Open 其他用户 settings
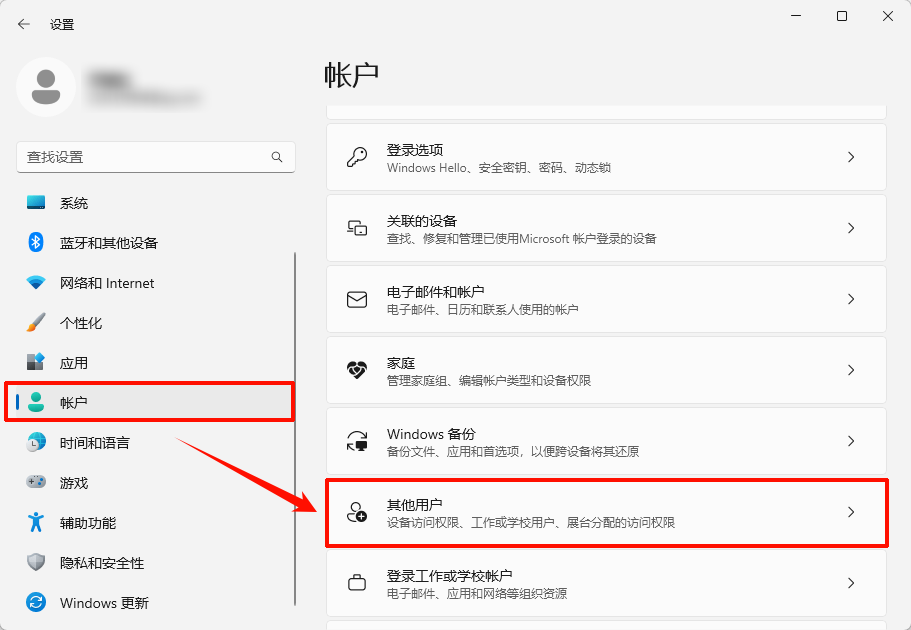The height and width of the screenshot is (630, 911). click(x=606, y=513)
